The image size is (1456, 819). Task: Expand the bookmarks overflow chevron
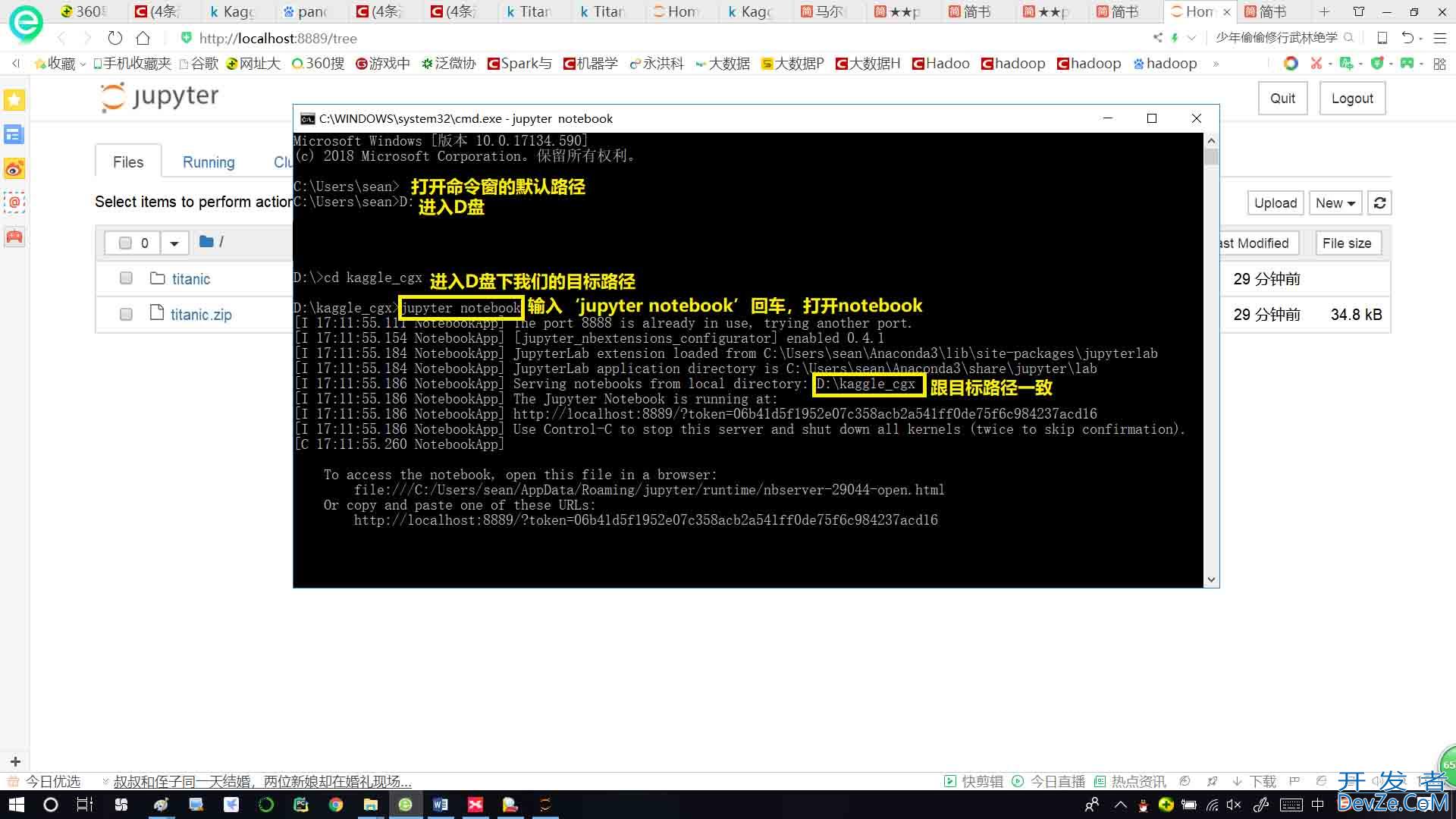1216,64
